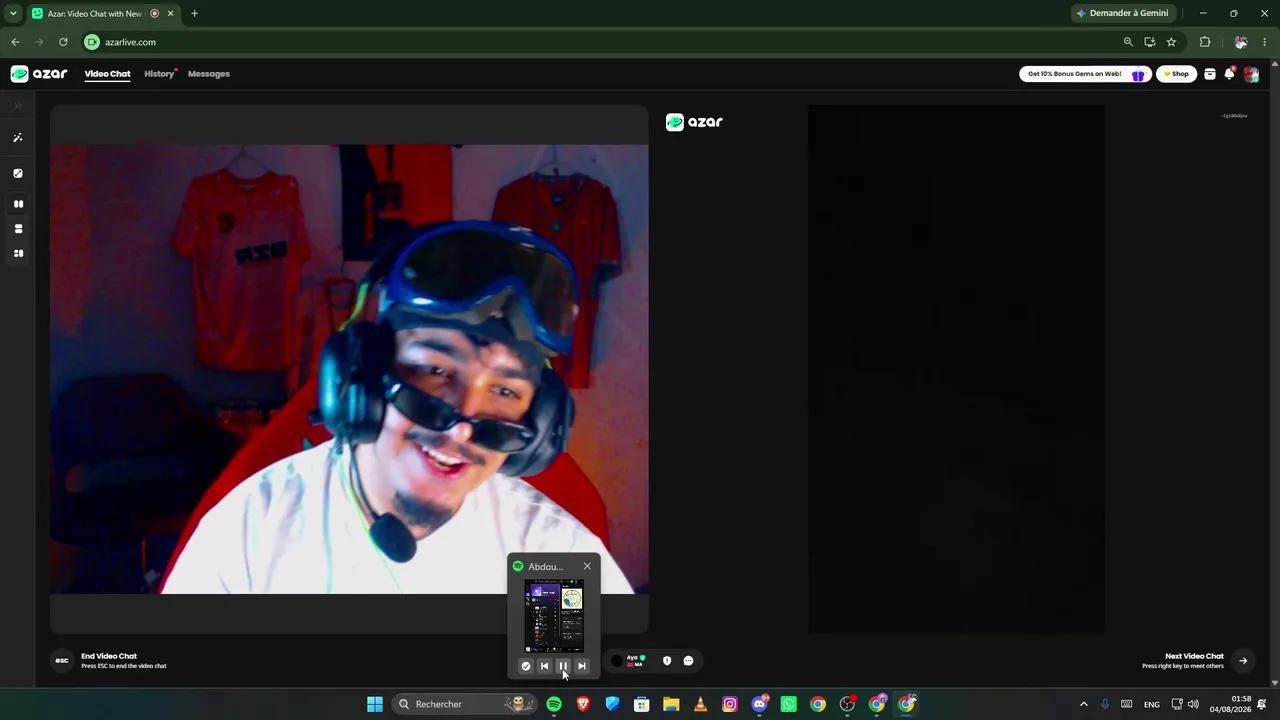
Task: Select the third video layout option
Action: tap(18, 254)
